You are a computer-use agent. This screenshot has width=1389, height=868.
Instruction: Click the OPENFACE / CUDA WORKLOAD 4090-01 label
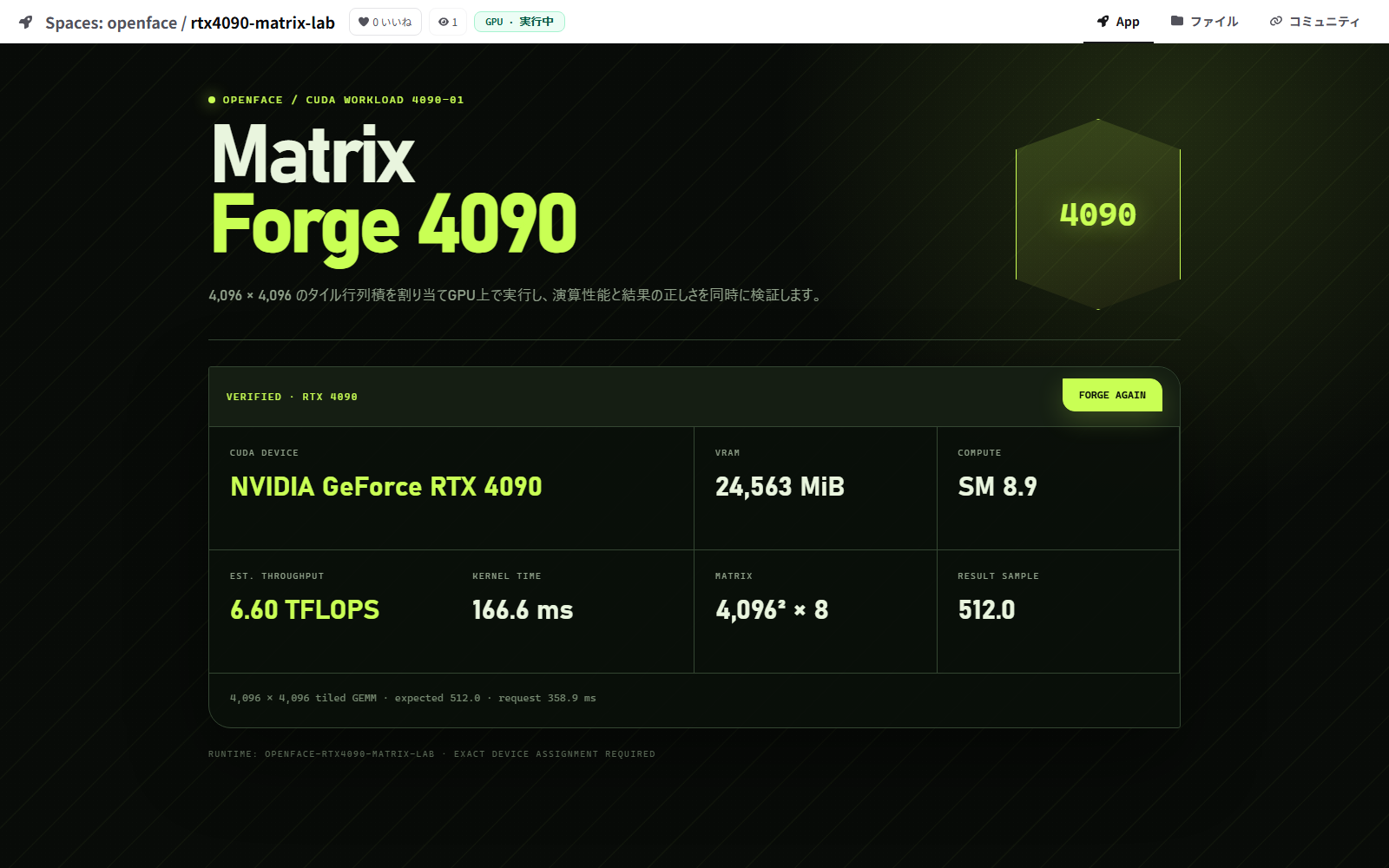pos(343,100)
